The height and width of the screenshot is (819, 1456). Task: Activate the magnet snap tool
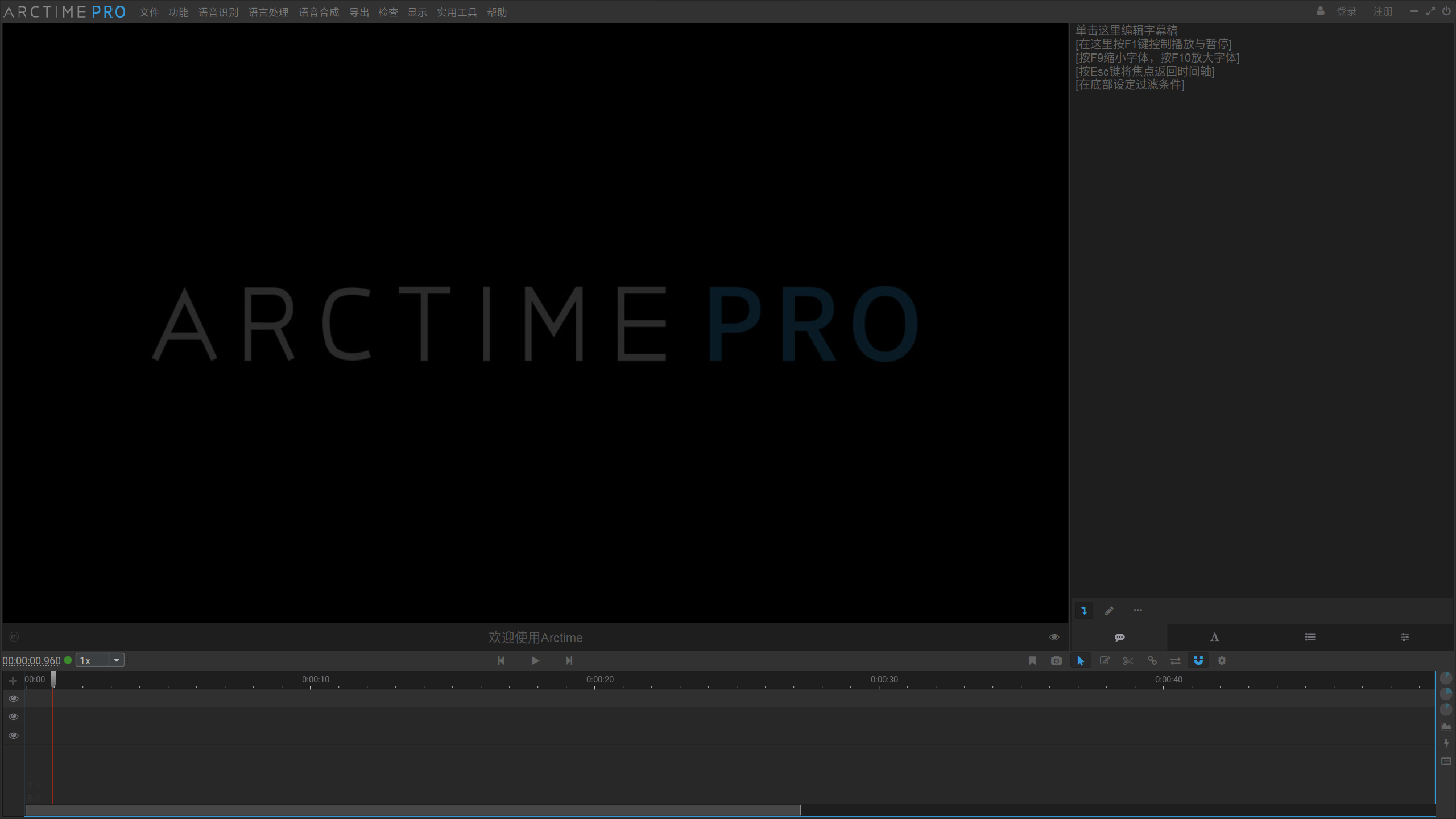click(1198, 660)
